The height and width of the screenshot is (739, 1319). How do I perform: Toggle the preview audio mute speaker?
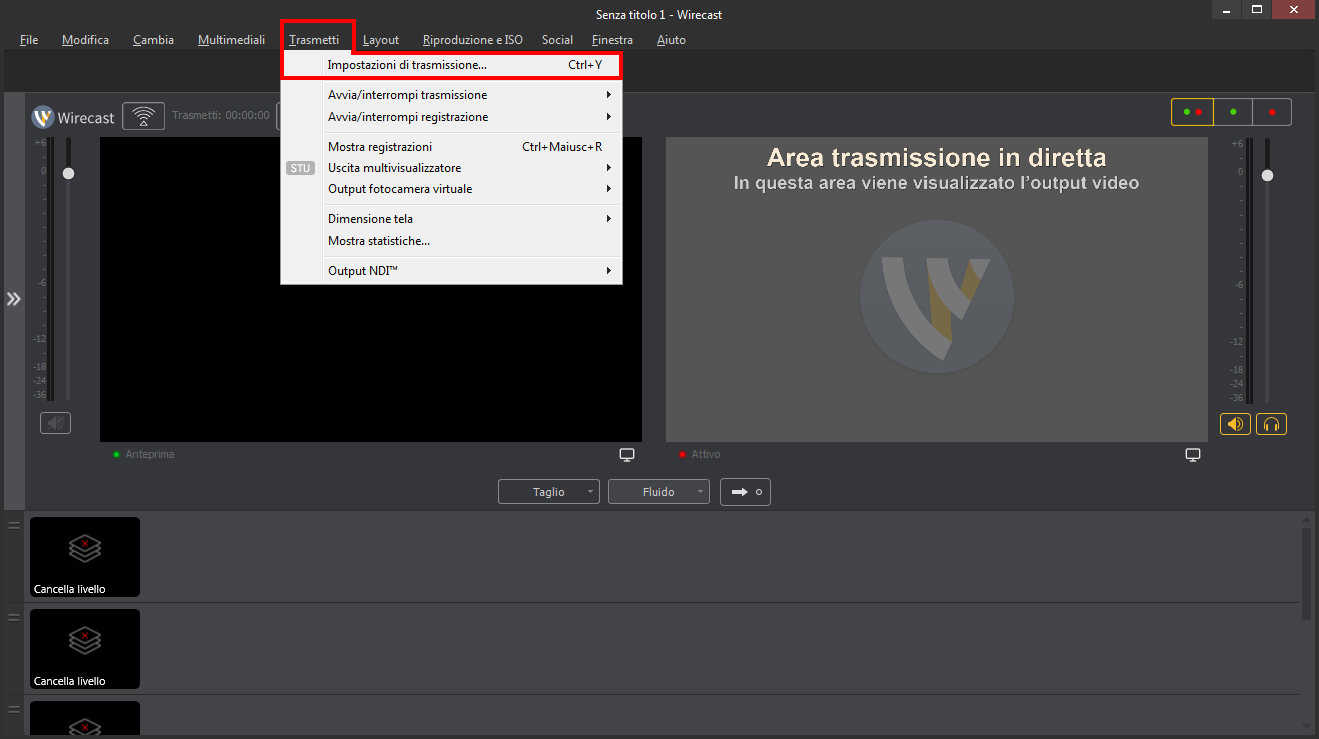[56, 423]
